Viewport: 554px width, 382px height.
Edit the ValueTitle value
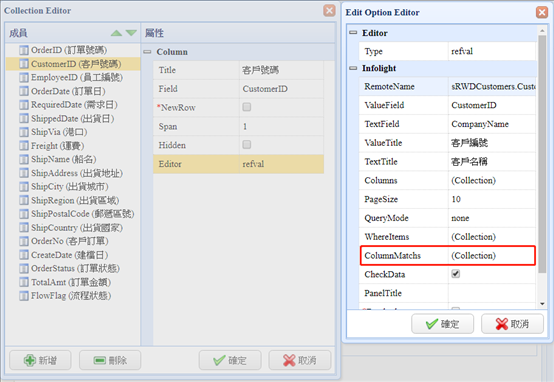[x=492, y=143]
